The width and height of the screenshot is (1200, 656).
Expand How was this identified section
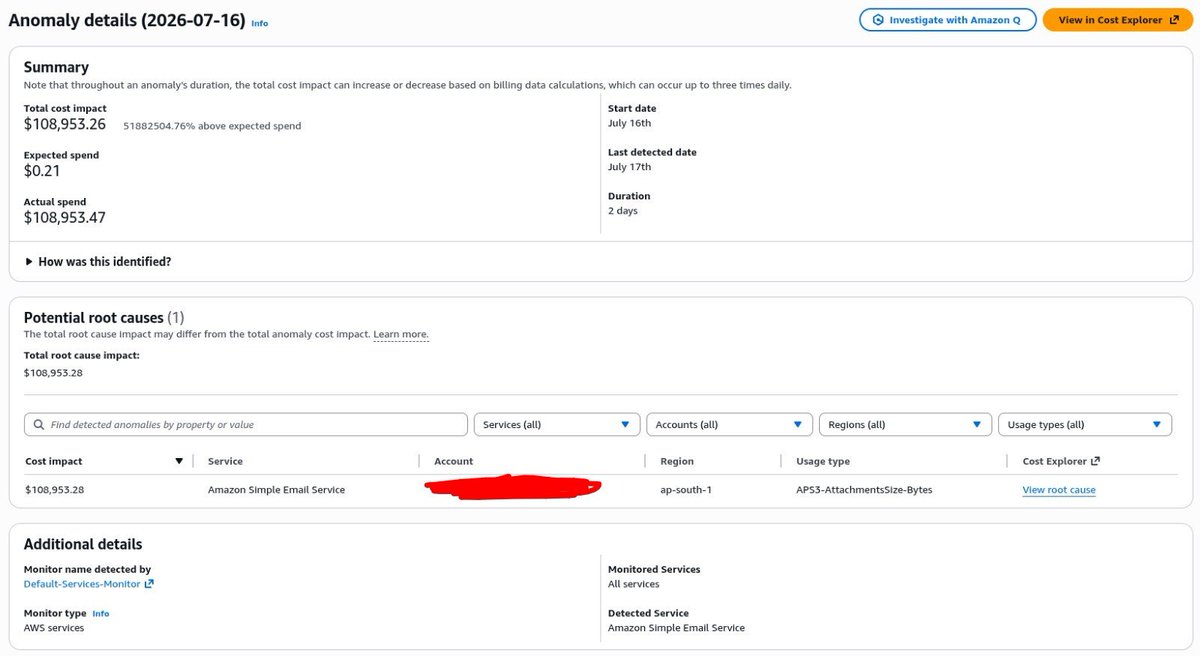click(x=98, y=261)
